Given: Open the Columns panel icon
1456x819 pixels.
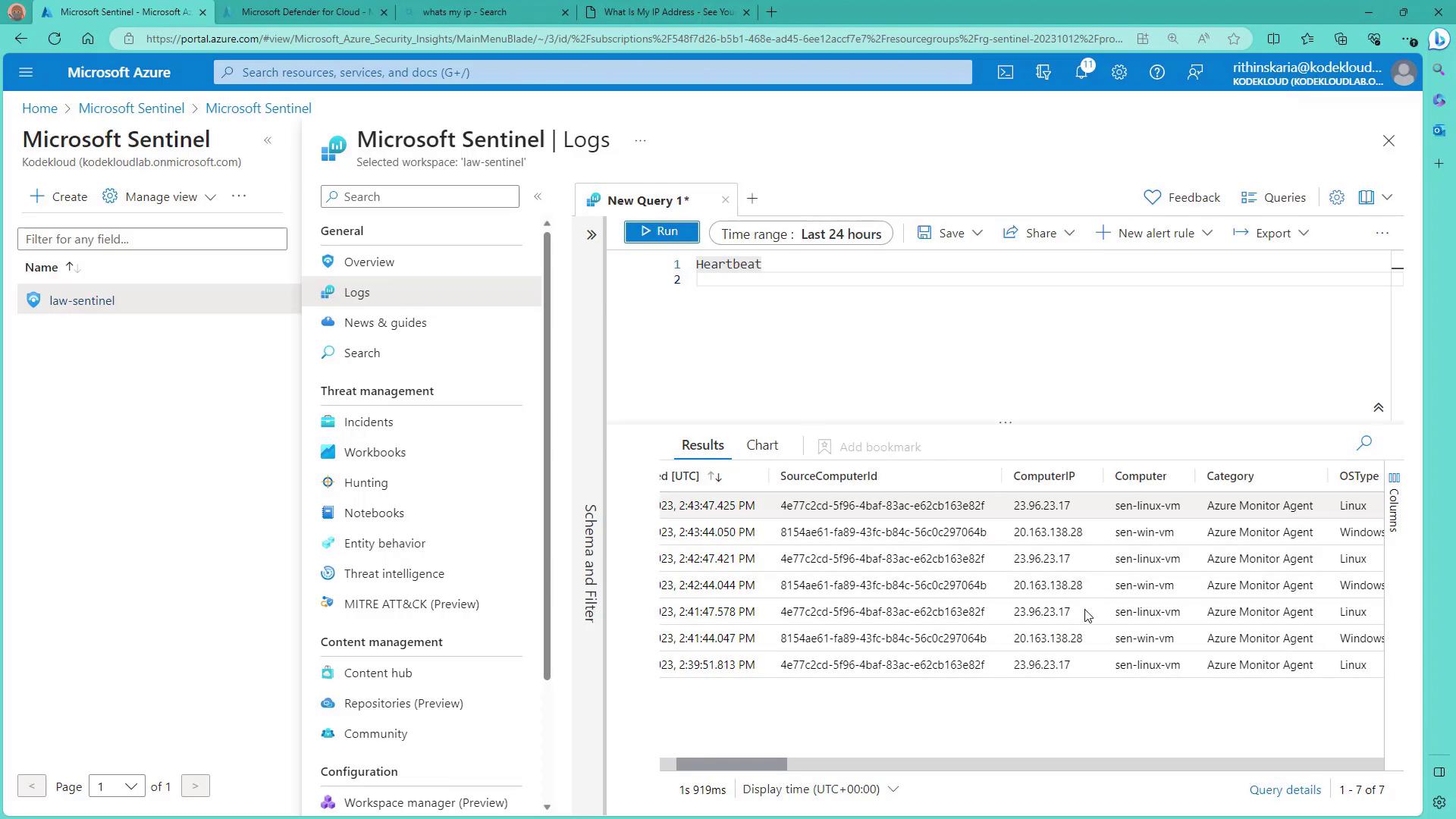Looking at the screenshot, I should (1394, 479).
